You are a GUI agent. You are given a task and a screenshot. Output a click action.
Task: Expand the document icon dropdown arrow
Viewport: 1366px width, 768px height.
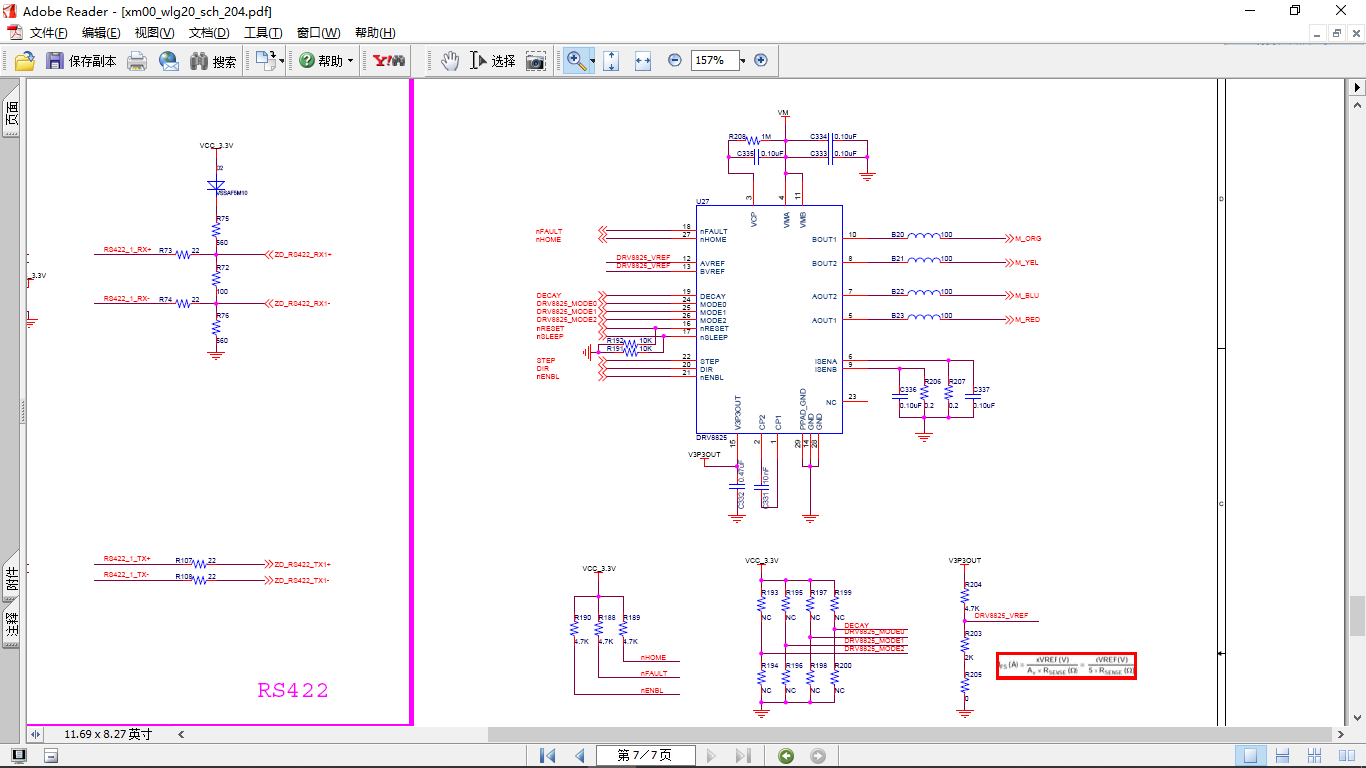(282, 61)
